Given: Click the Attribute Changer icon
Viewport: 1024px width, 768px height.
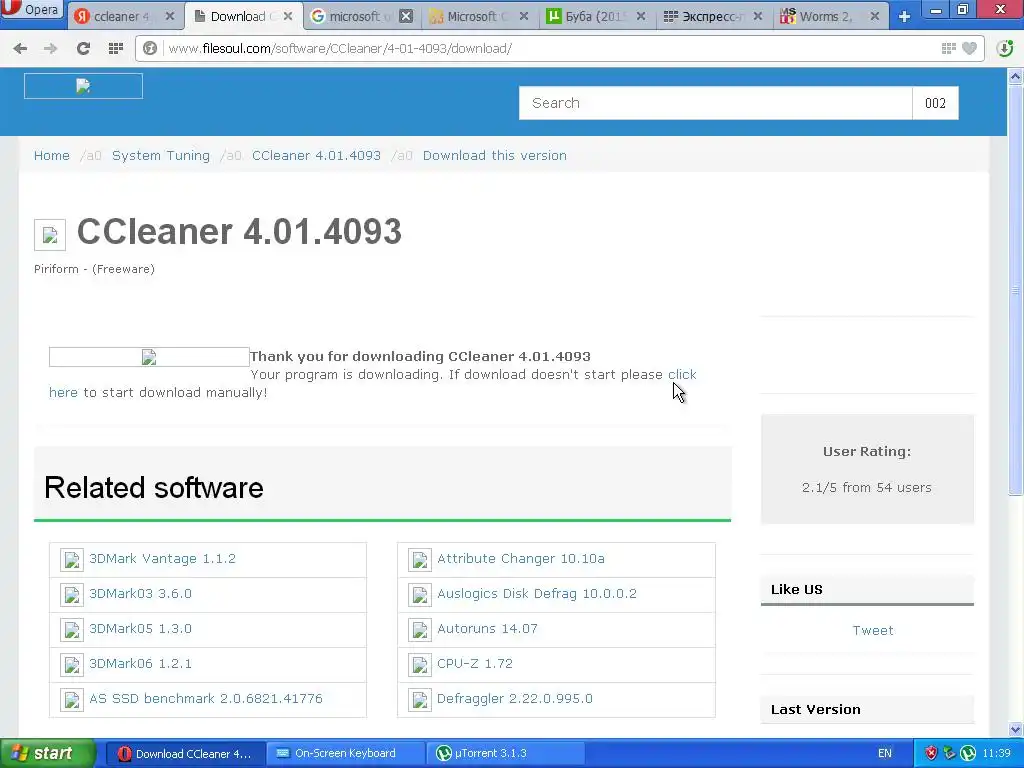Looking at the screenshot, I should click(420, 560).
